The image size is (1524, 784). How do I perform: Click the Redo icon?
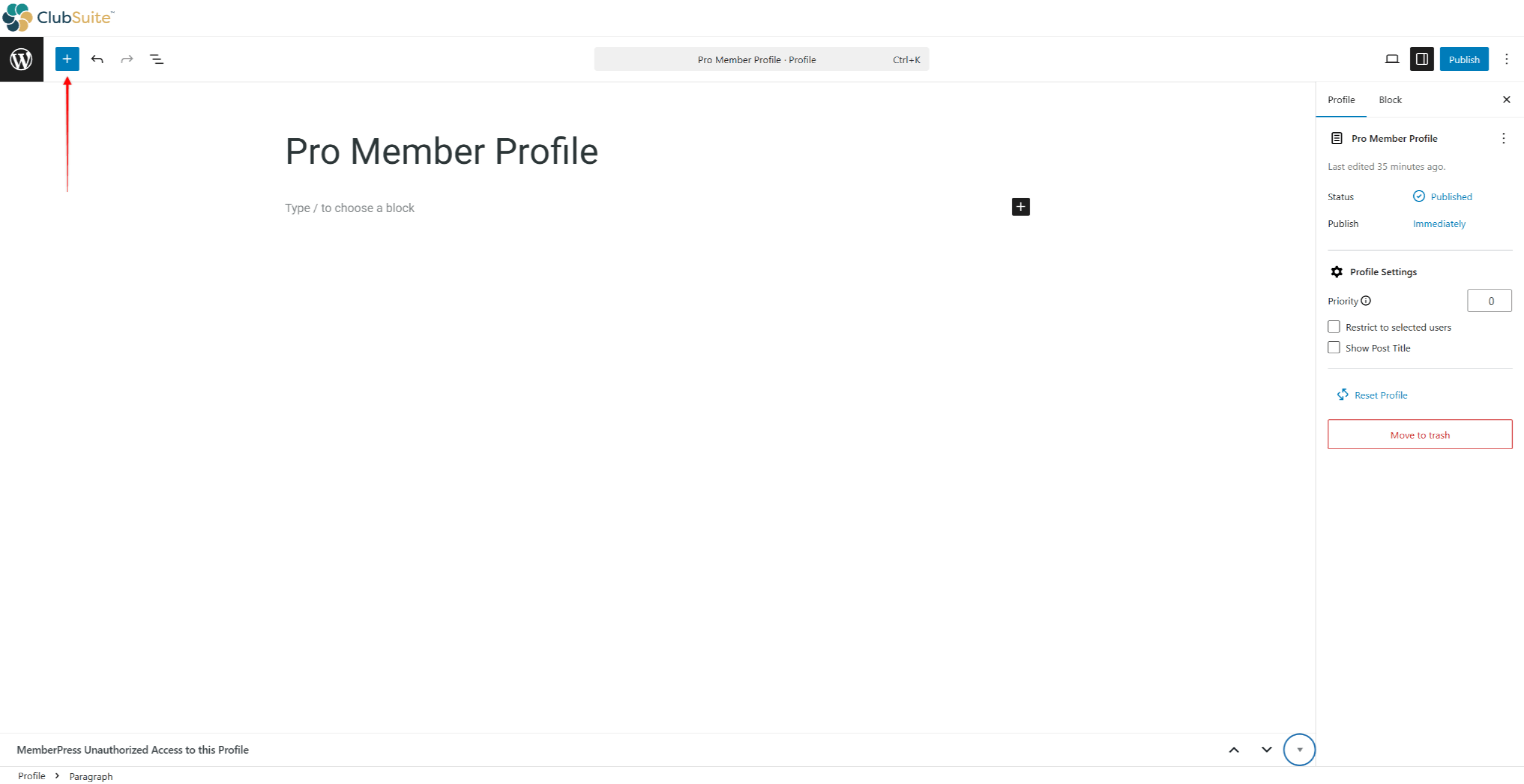(x=127, y=59)
